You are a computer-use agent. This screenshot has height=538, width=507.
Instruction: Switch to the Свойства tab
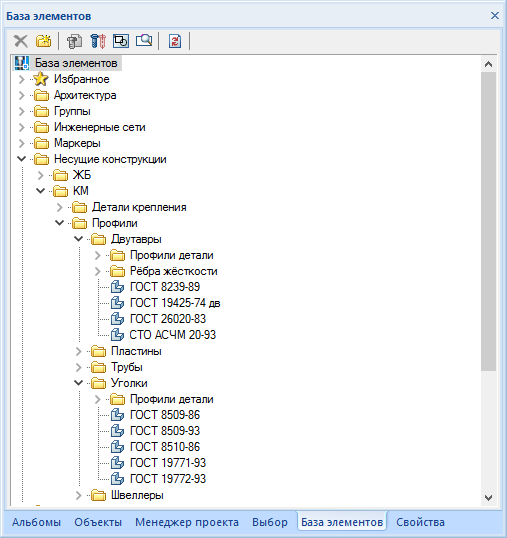[x=420, y=522]
